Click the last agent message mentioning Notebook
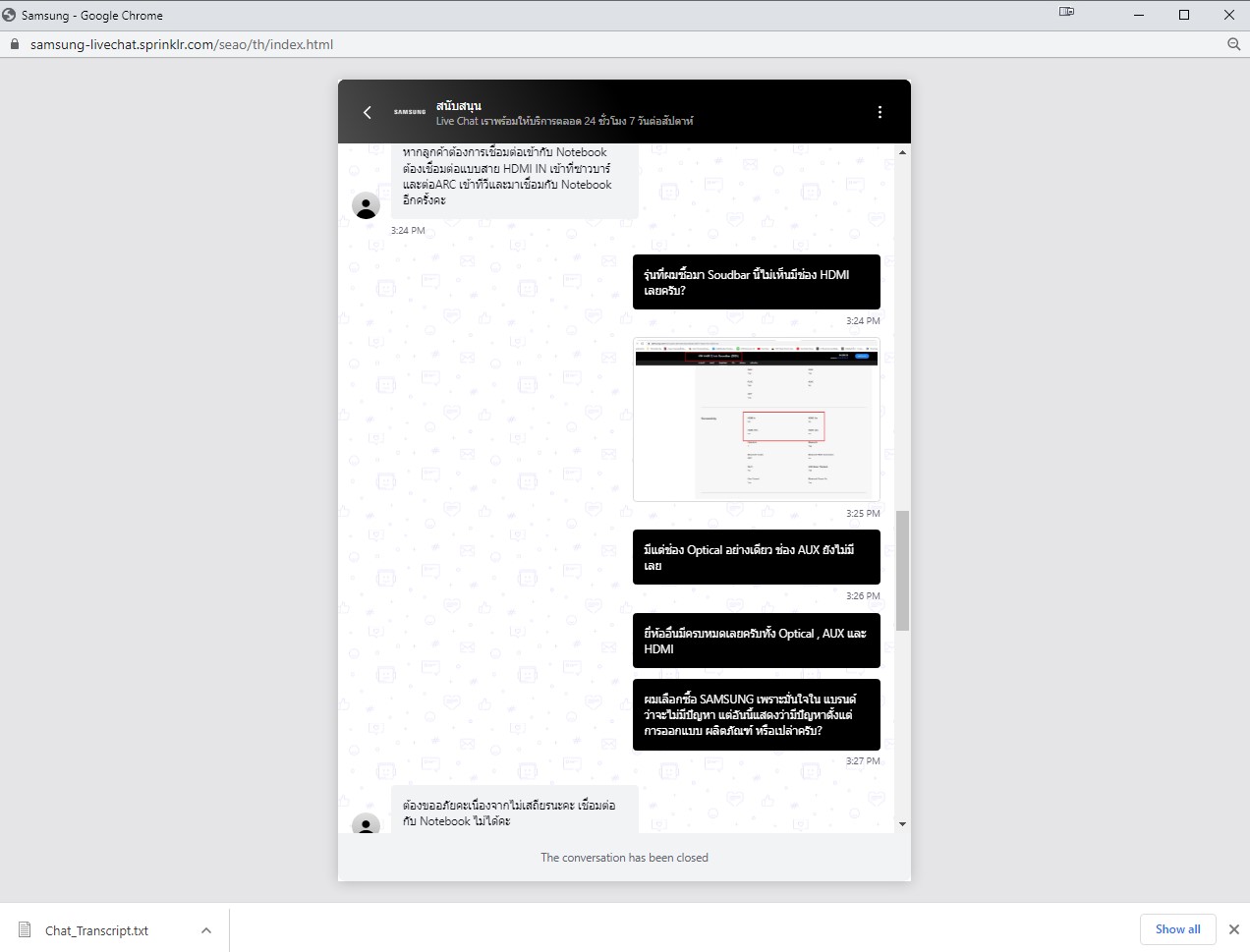 515,810
